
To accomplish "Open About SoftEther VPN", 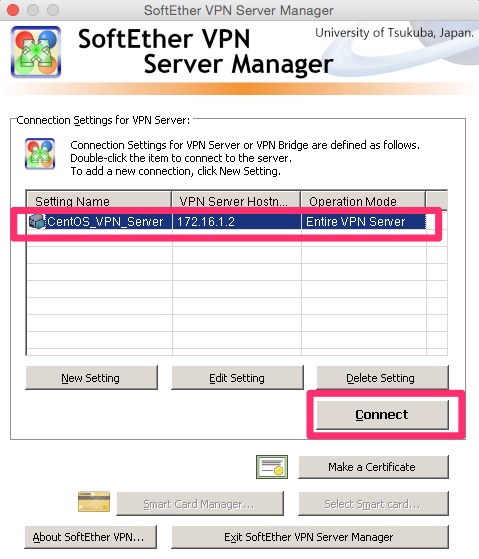I will (x=91, y=537).
